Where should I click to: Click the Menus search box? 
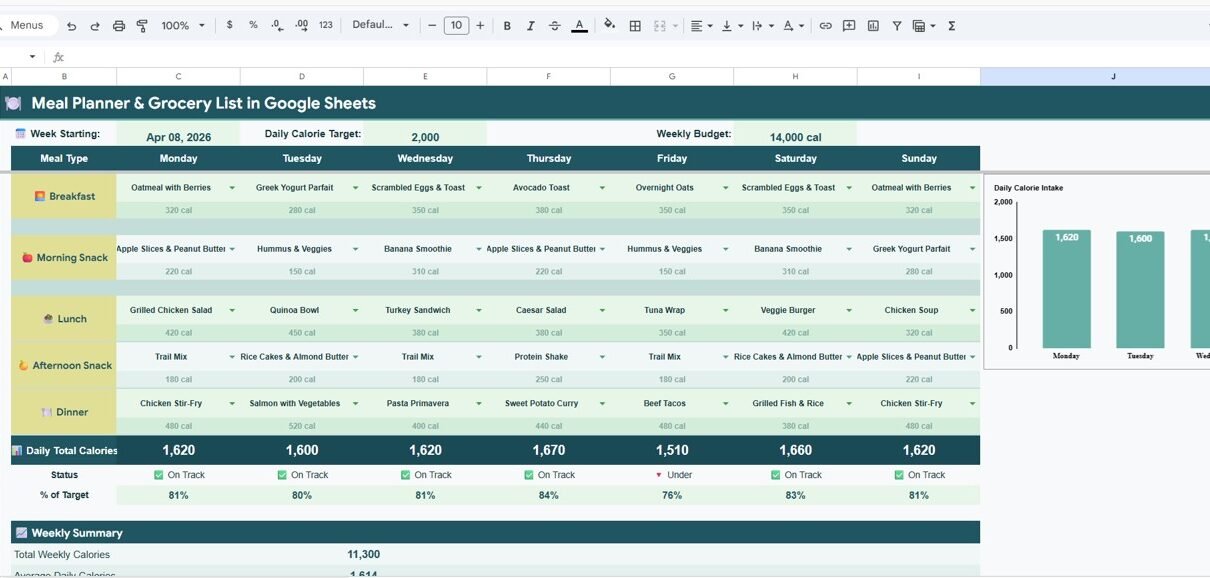pos(28,26)
